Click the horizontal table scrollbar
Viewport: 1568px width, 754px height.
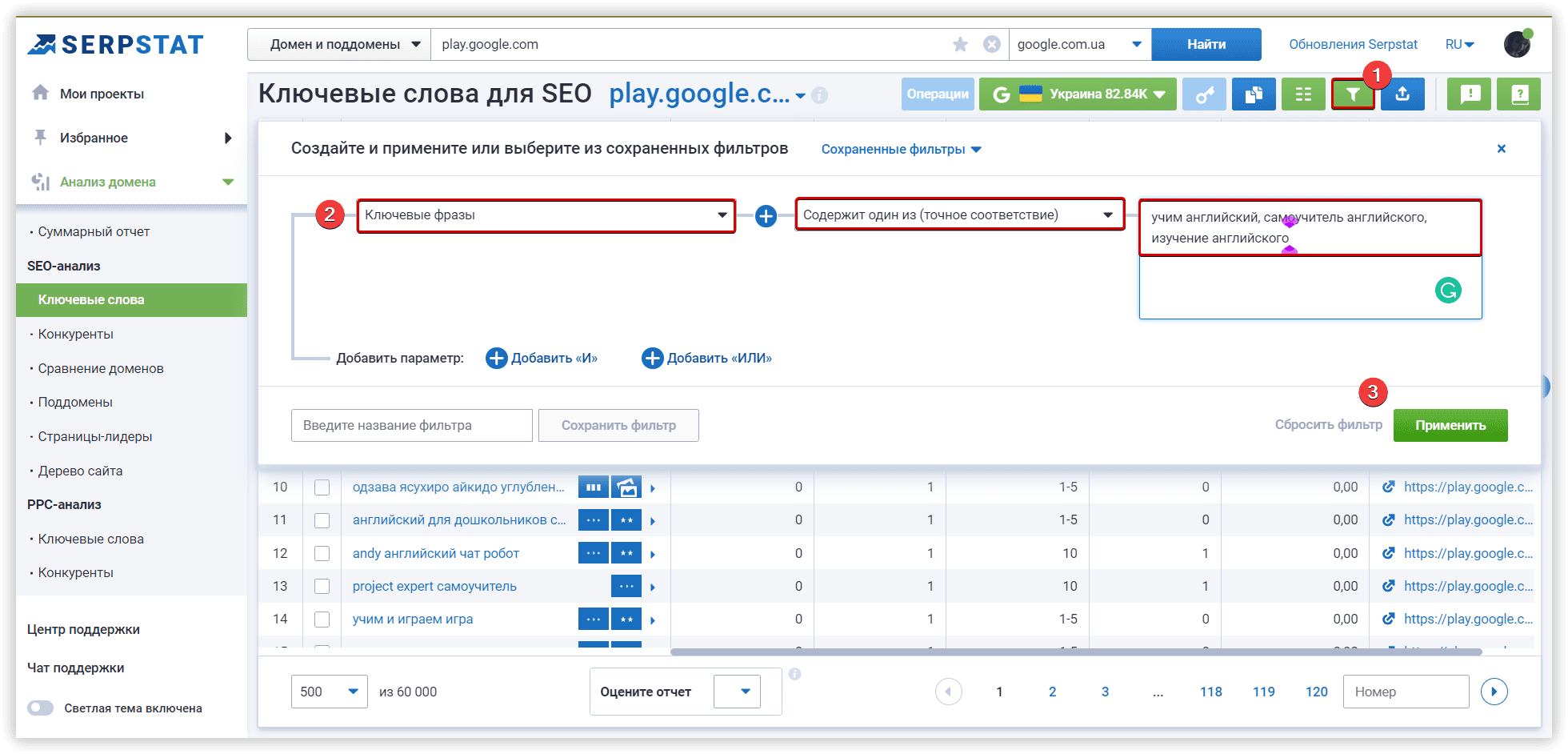click(x=1076, y=652)
